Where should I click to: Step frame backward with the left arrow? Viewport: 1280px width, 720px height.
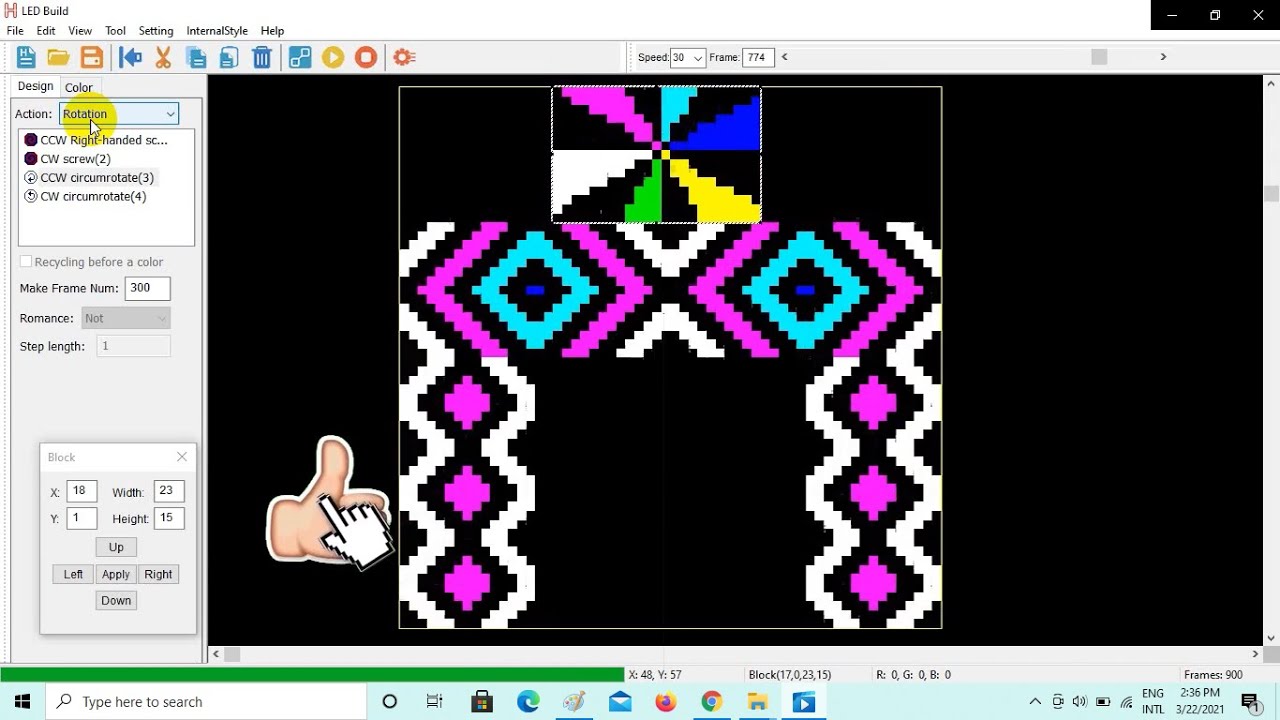(784, 57)
